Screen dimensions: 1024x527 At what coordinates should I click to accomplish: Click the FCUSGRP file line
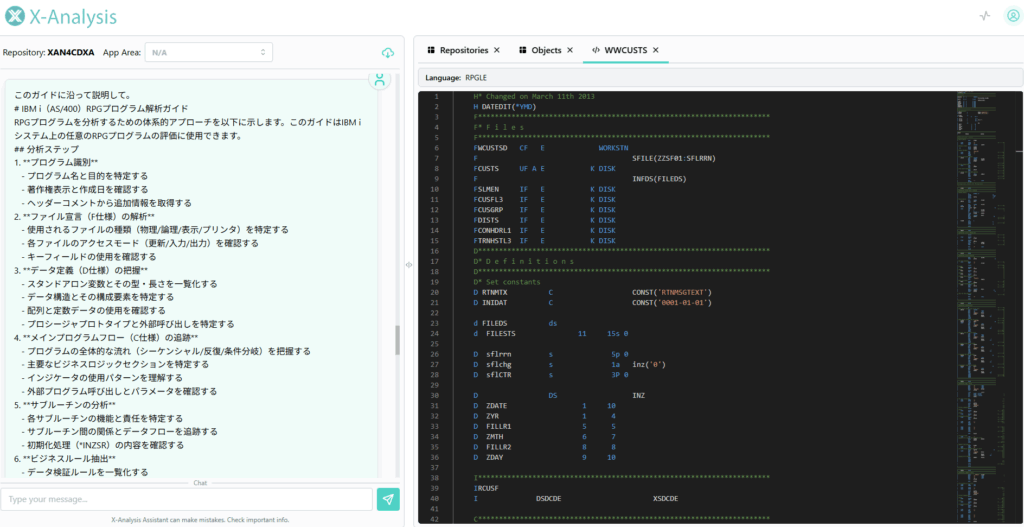click(545, 210)
